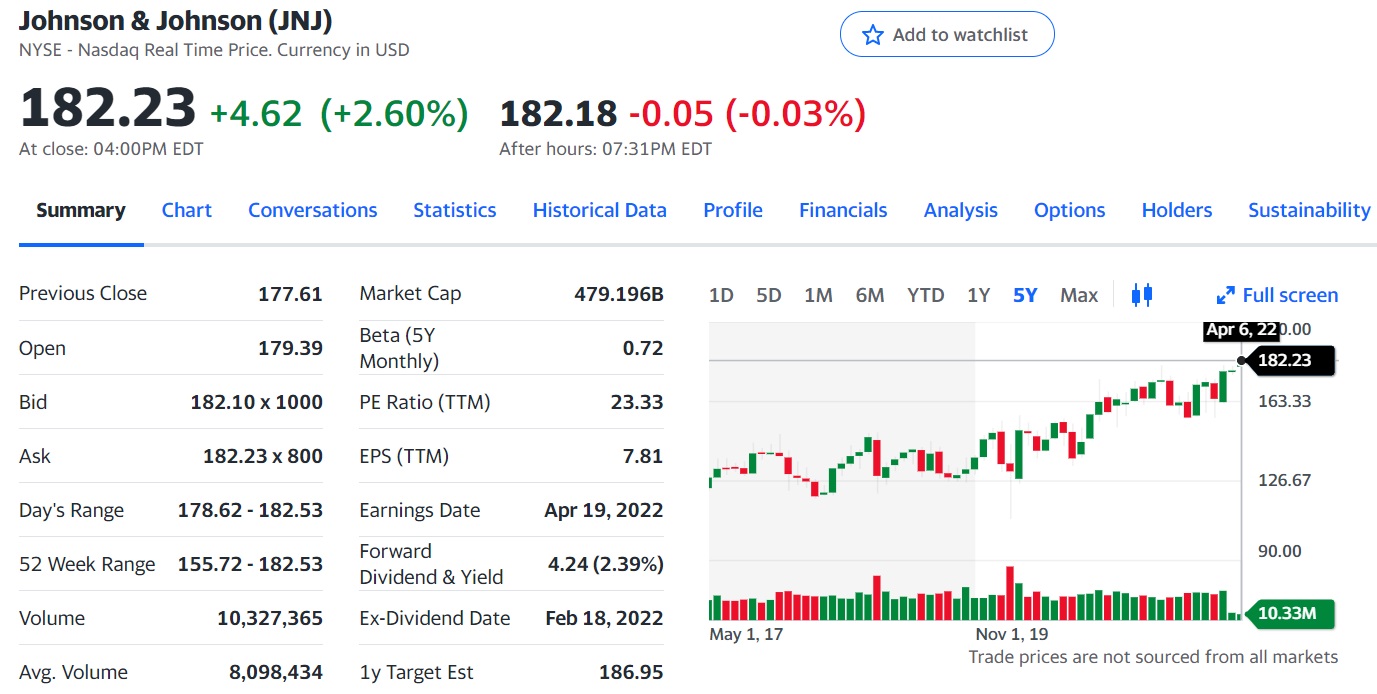Open the Statistics tab
Viewport: 1377px width, 694px height.
[x=454, y=210]
